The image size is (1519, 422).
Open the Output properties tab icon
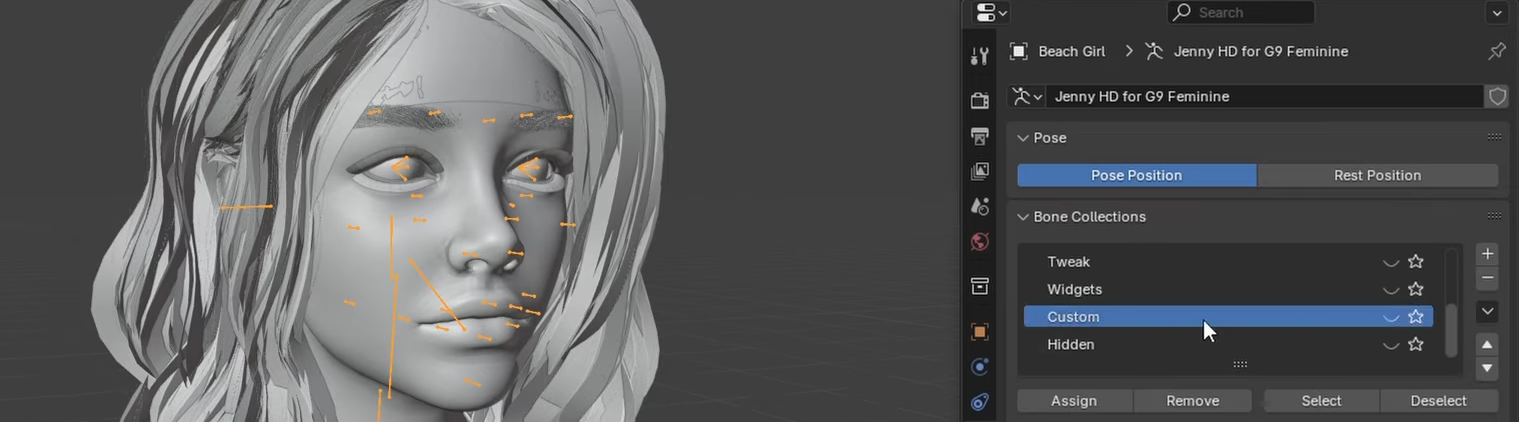[x=980, y=136]
